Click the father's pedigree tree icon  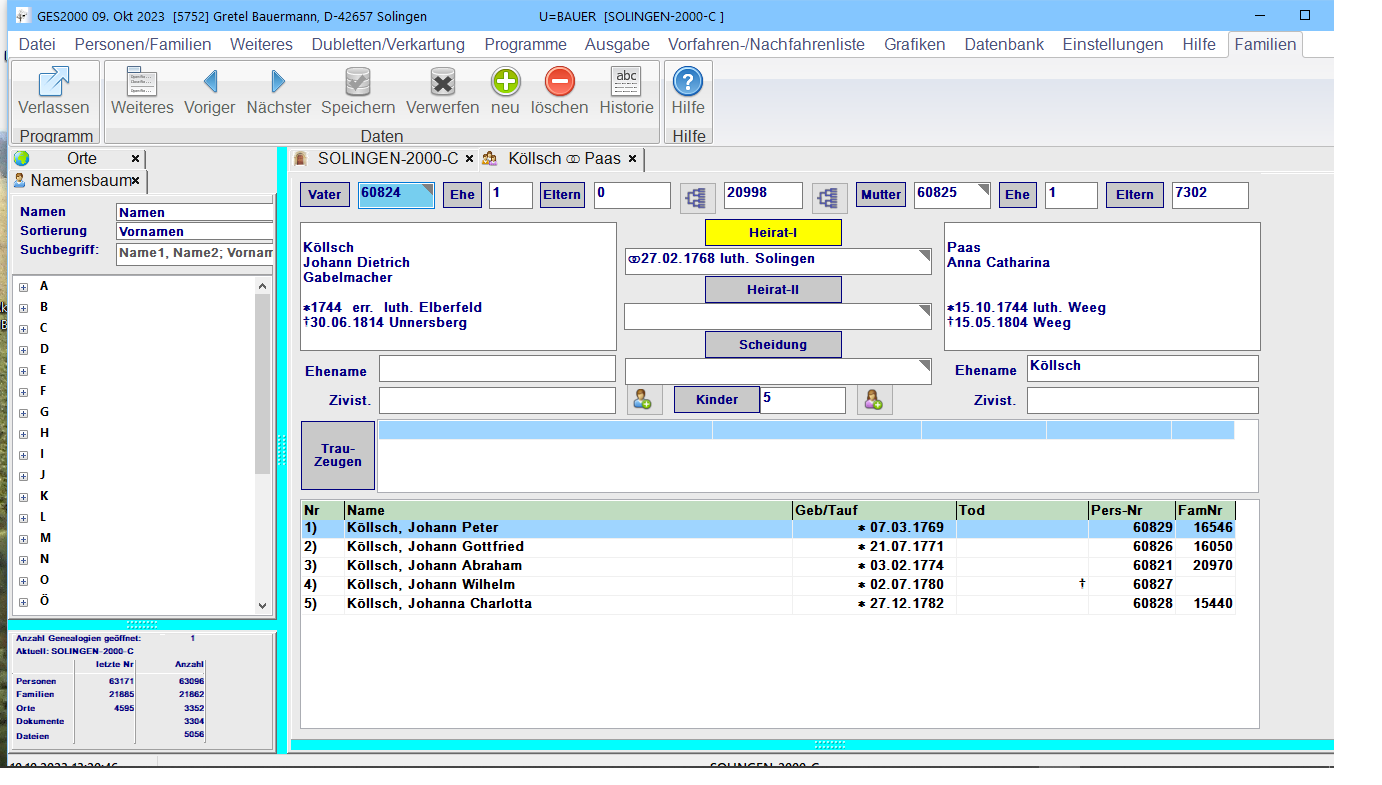click(697, 198)
